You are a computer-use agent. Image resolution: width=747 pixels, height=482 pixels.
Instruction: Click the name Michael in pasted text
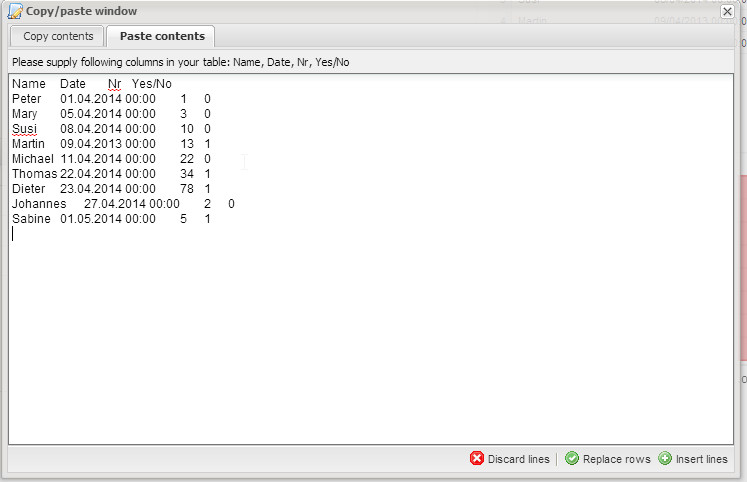33,159
